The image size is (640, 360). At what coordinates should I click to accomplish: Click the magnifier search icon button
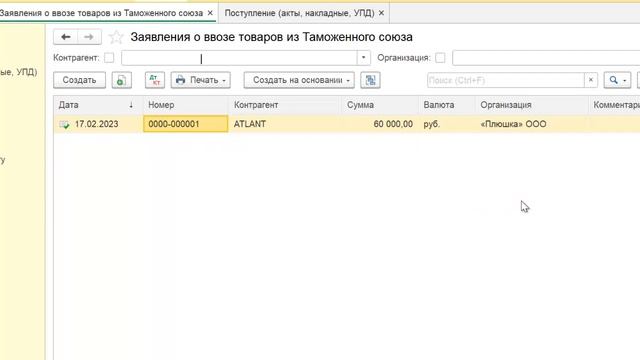(x=617, y=80)
